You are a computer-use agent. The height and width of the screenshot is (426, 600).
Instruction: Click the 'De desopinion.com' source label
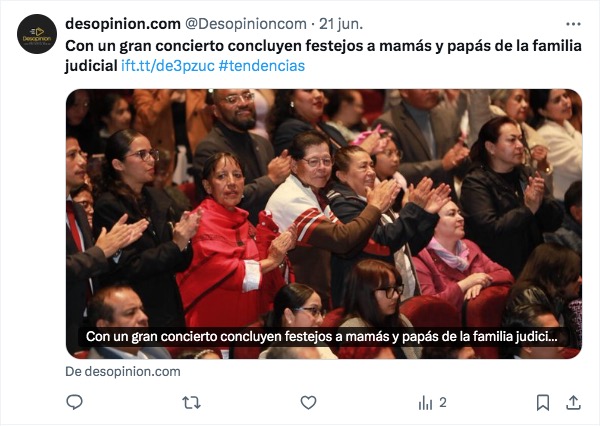pyautogui.click(x=123, y=371)
